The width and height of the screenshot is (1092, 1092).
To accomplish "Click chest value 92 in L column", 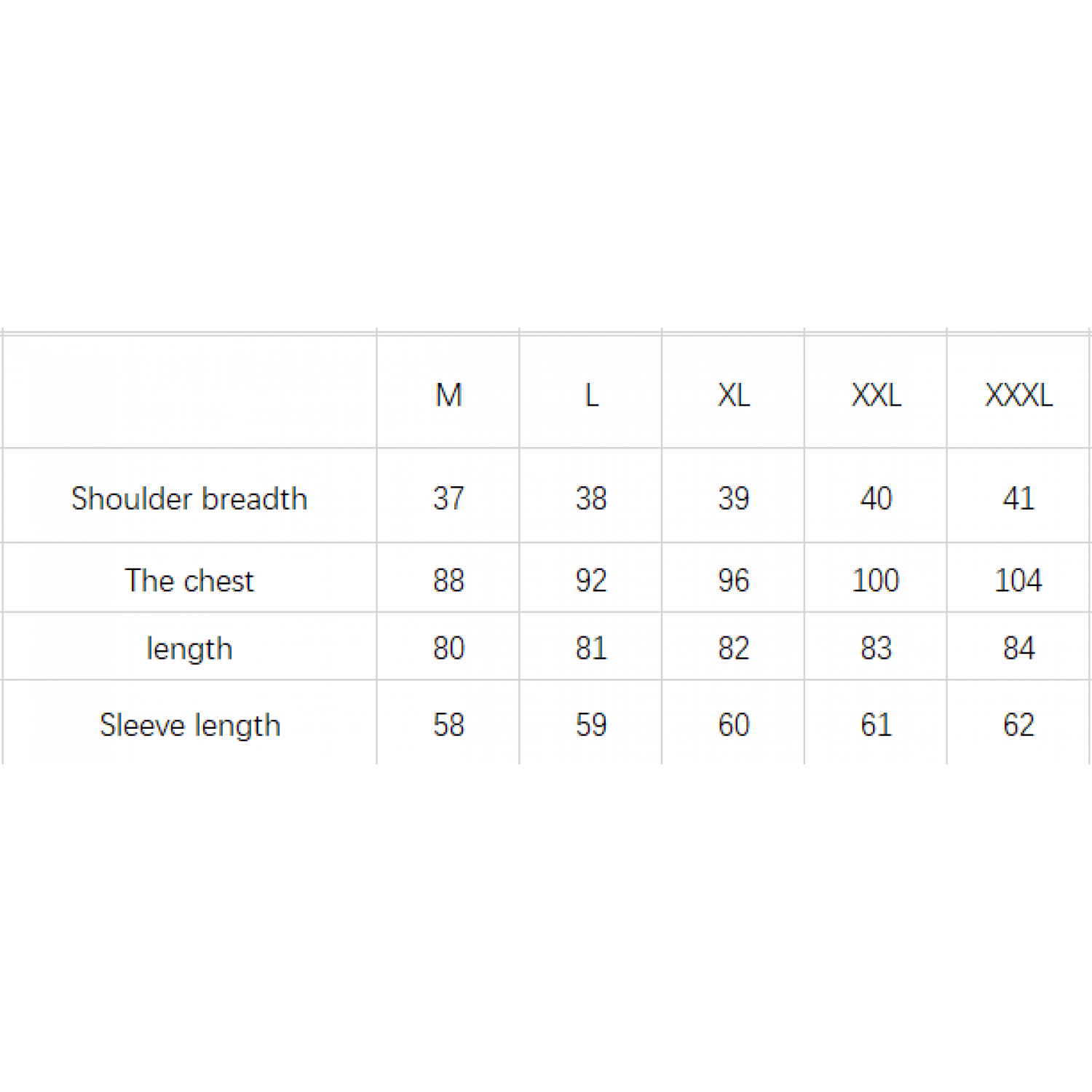I will coord(591,581).
